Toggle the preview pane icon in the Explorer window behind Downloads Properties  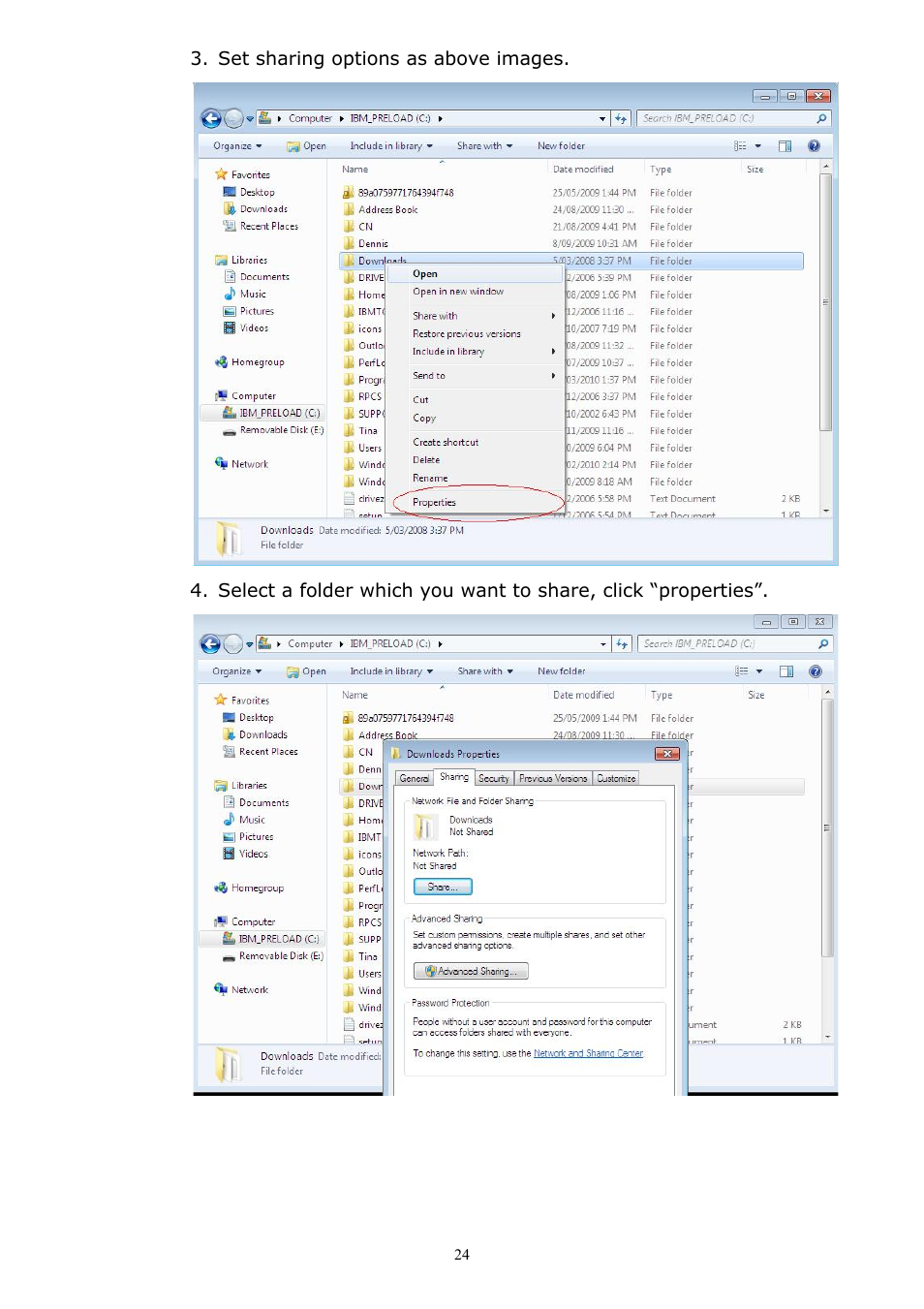[x=785, y=671]
